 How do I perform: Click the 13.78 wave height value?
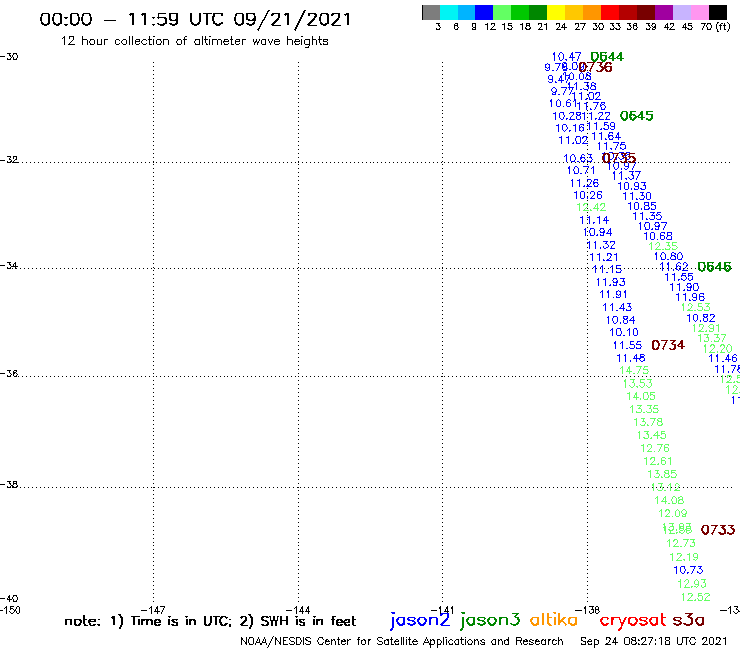tap(648, 422)
